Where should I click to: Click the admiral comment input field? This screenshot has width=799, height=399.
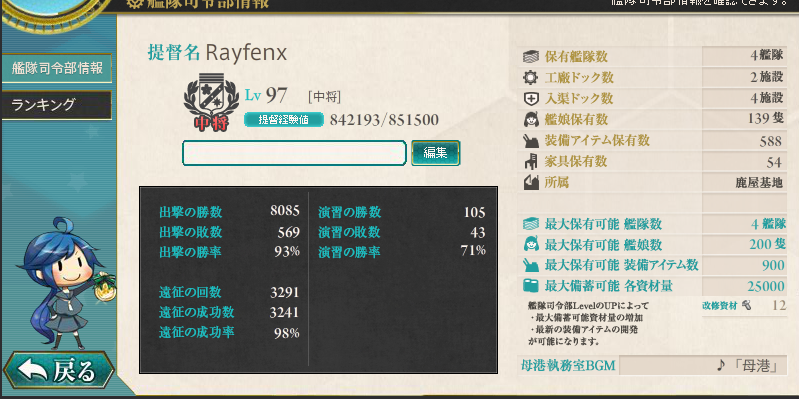click(294, 153)
